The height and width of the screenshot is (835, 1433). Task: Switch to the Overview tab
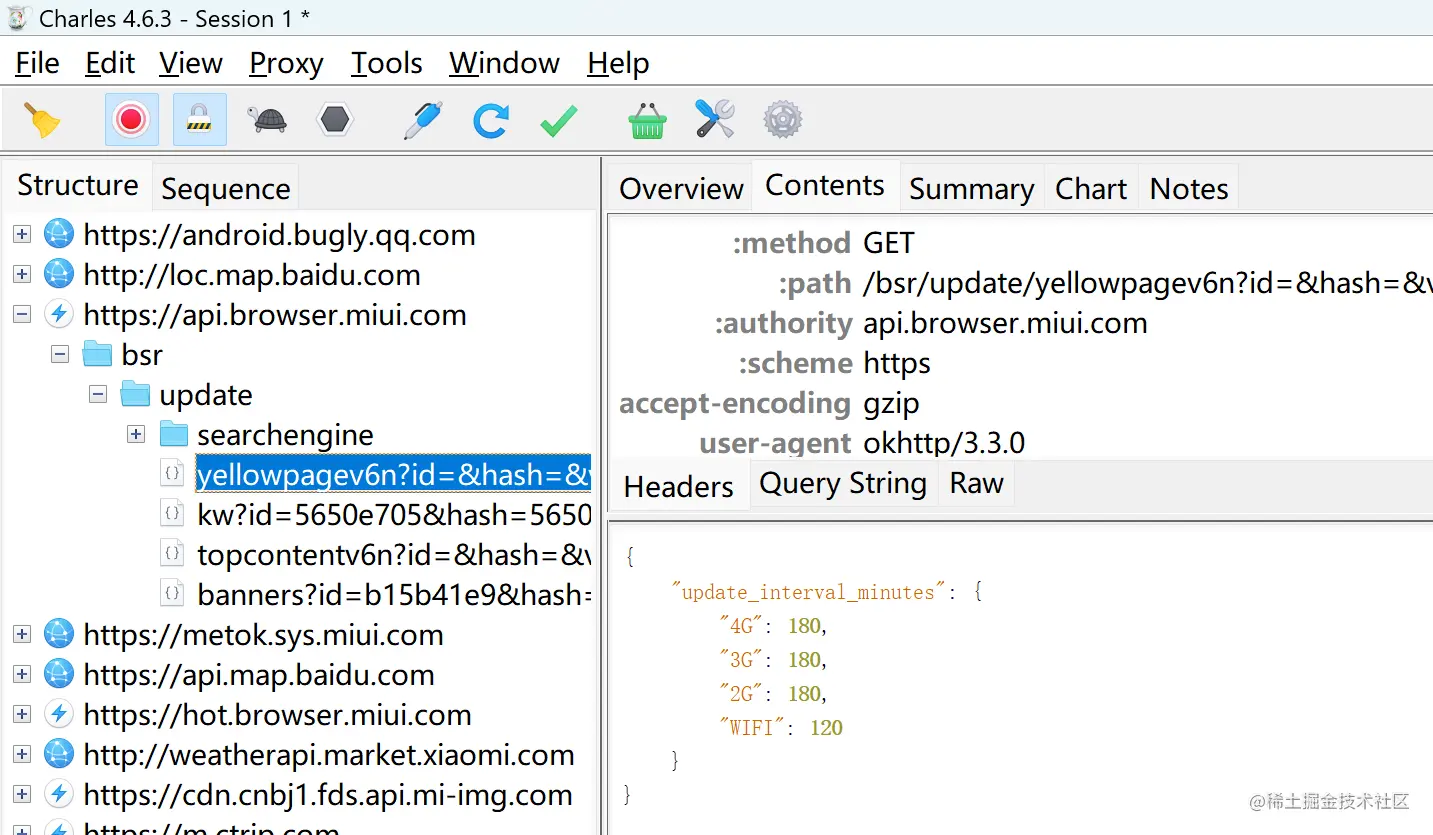[x=681, y=188]
